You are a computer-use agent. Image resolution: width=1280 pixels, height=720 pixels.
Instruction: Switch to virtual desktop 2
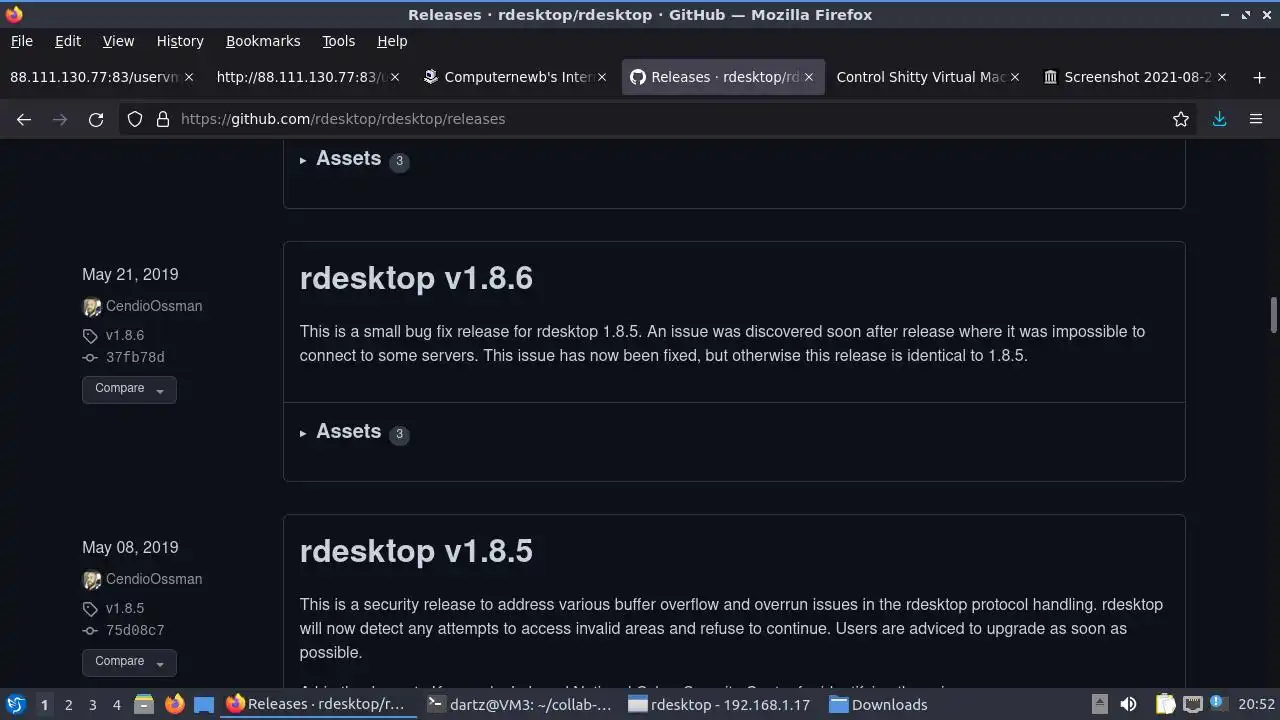68,704
